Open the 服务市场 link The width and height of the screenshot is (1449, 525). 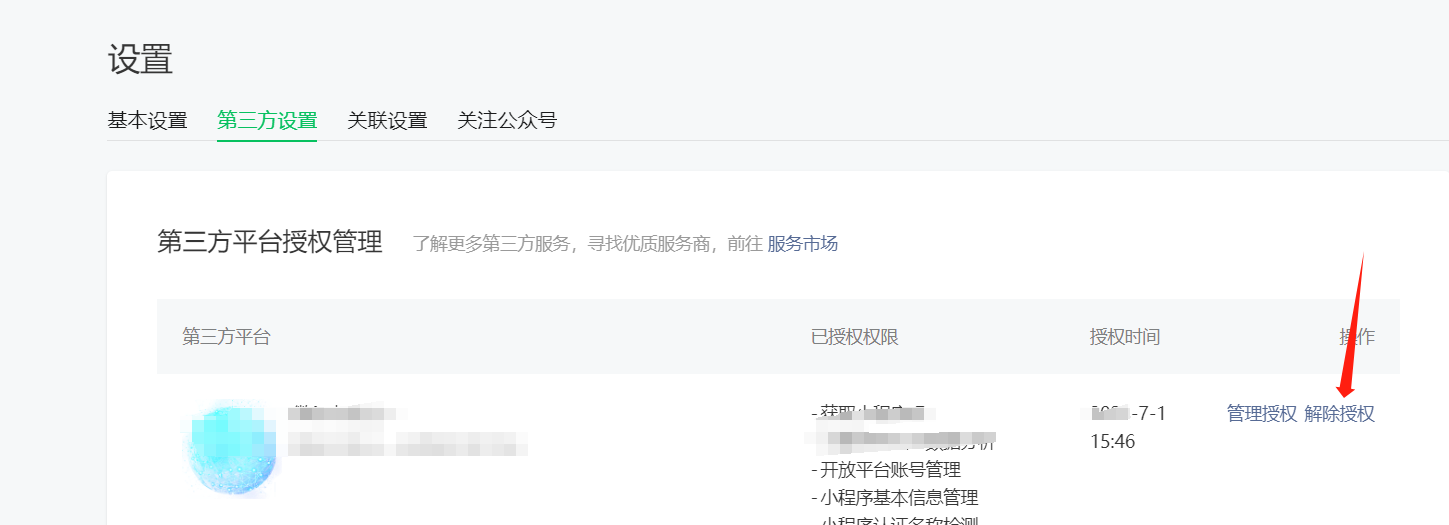802,243
